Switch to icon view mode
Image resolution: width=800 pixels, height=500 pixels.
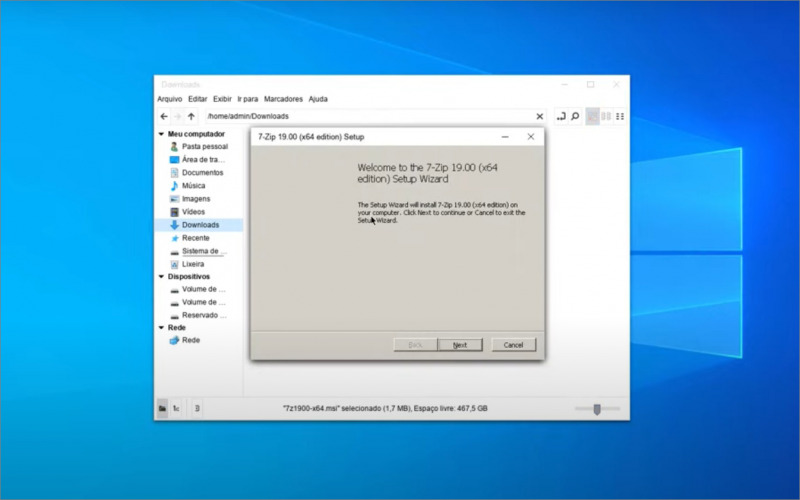592,116
